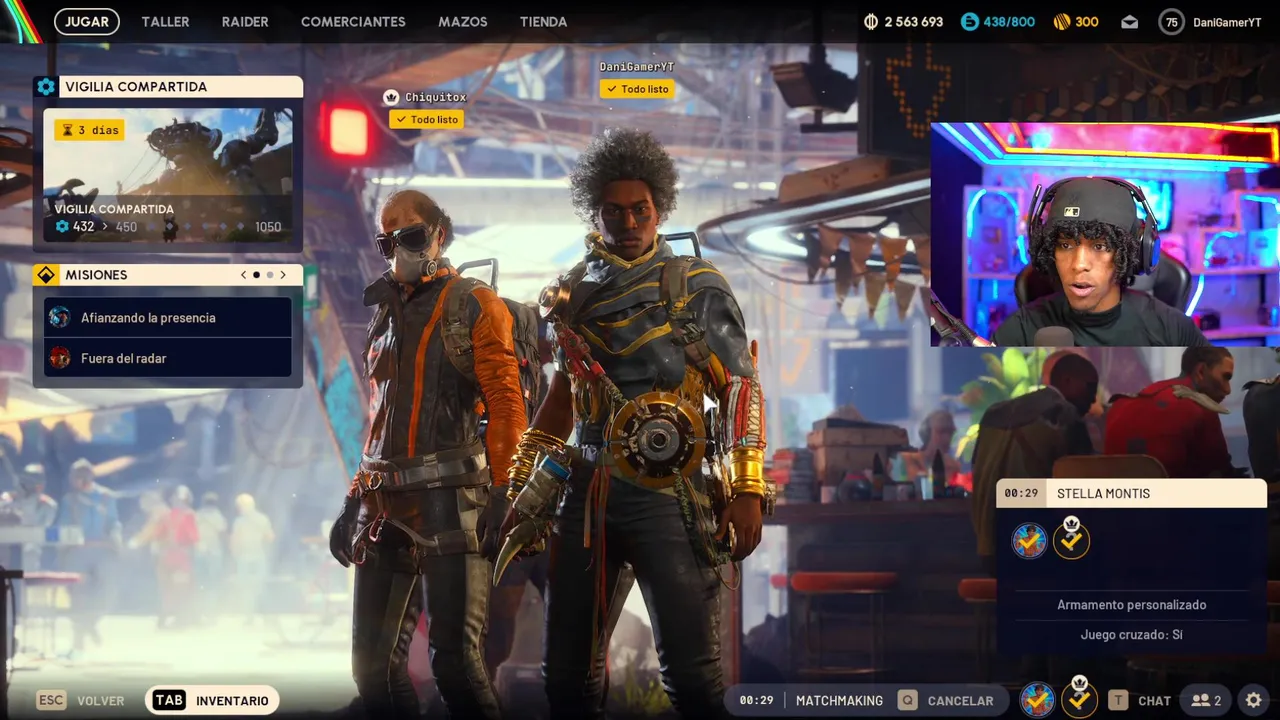Click the Chiquitox player name label
Image resolution: width=1280 pixels, height=720 pixels.
tap(436, 97)
